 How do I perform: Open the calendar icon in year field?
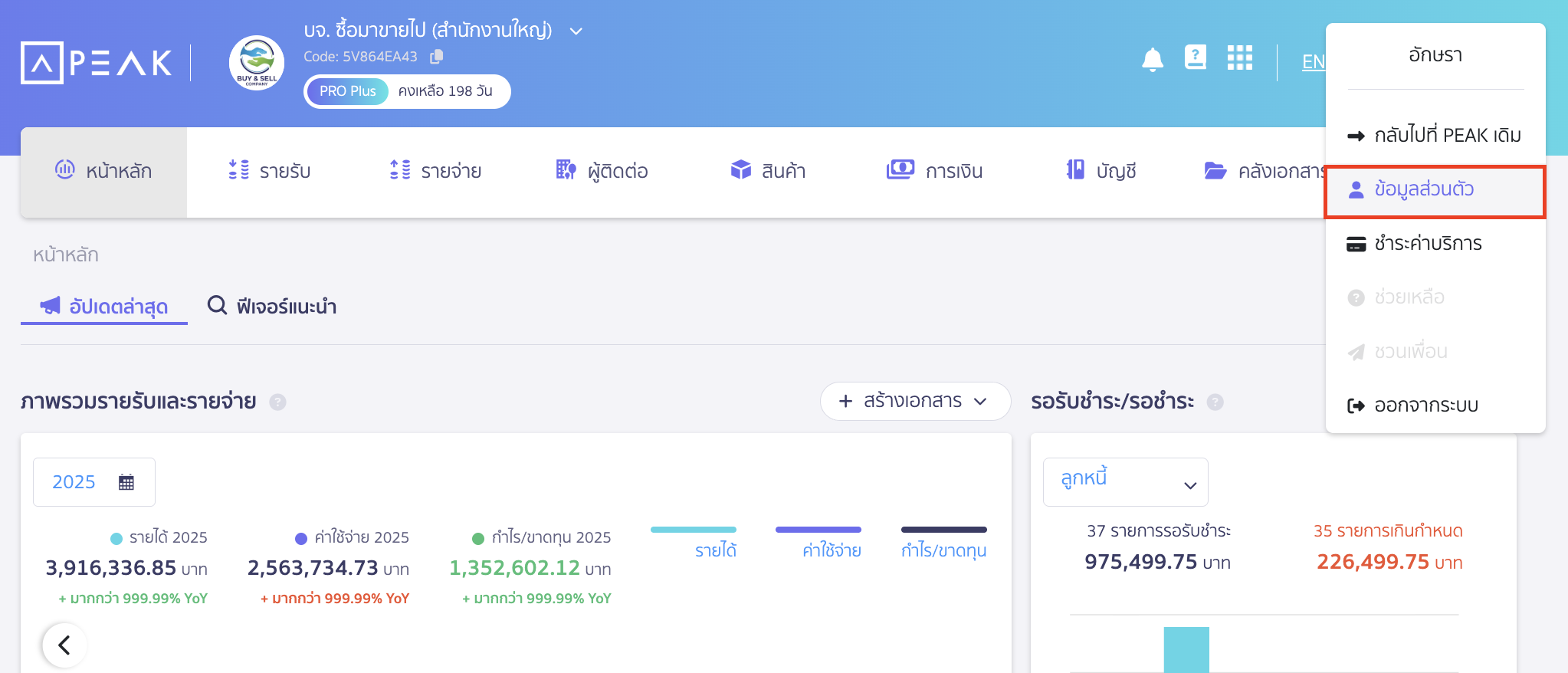point(126,482)
